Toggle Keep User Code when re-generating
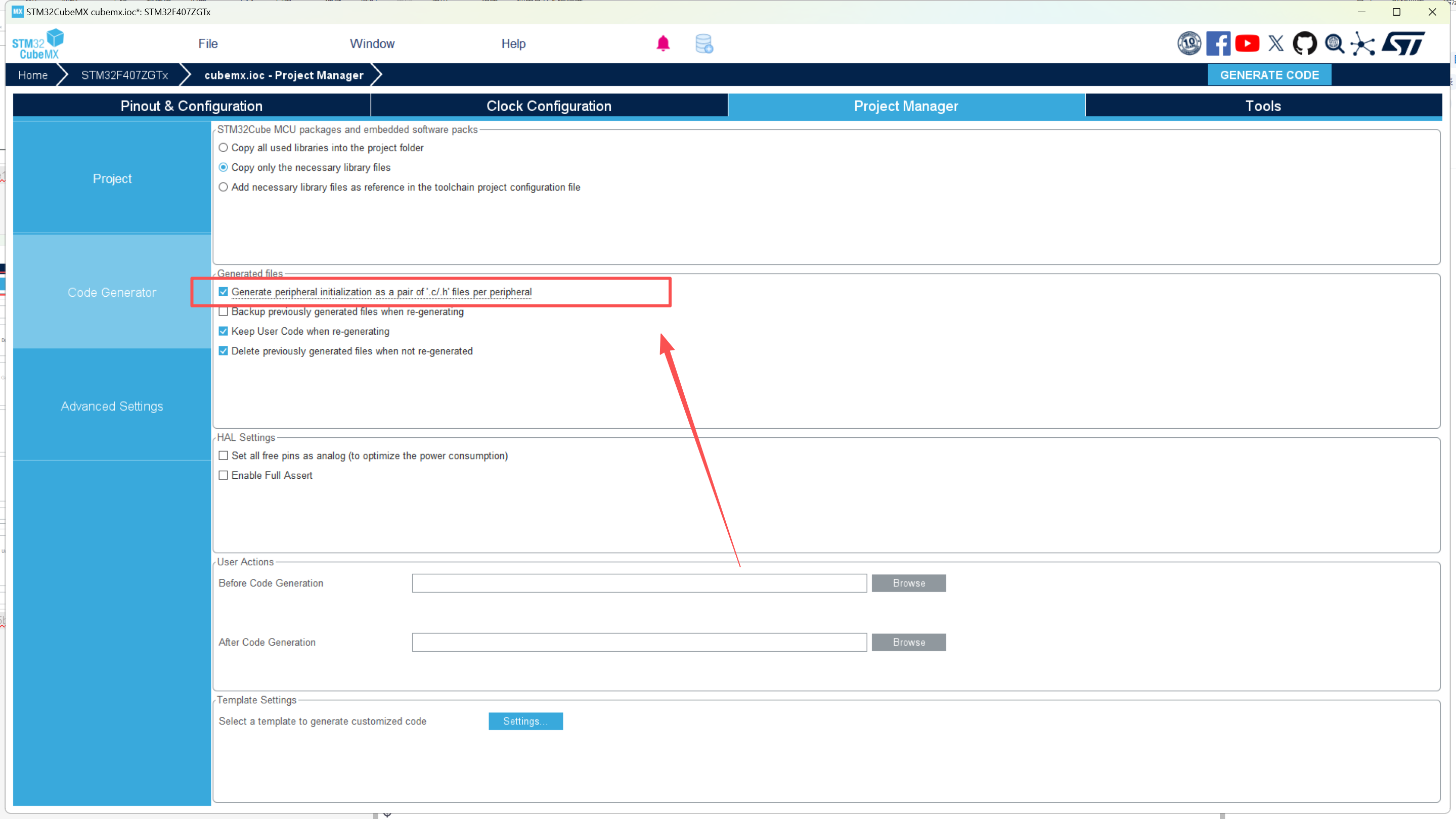This screenshot has height=819, width=1456. click(223, 332)
